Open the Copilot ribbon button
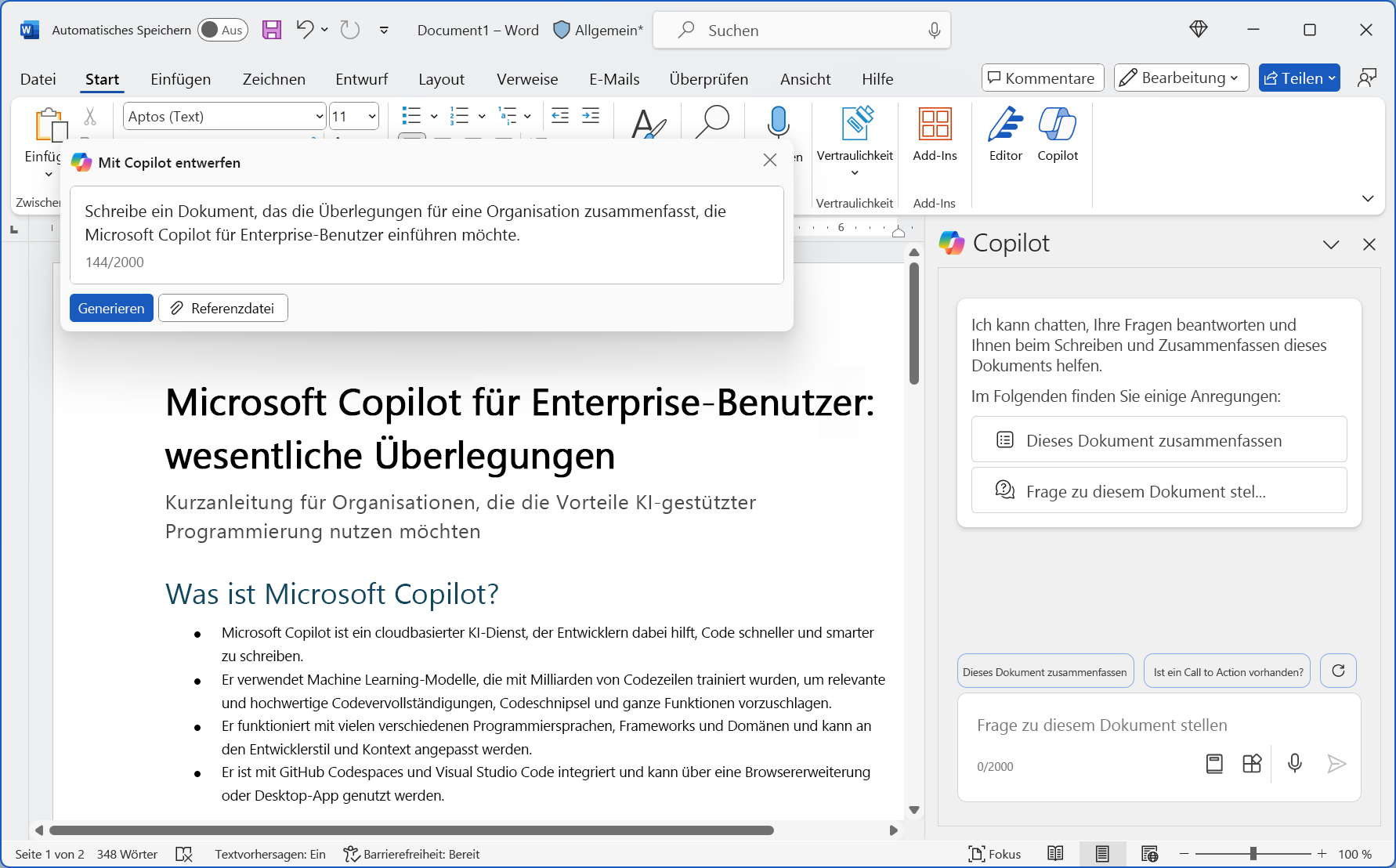Screen dimensions: 1396x868 click(1058, 134)
